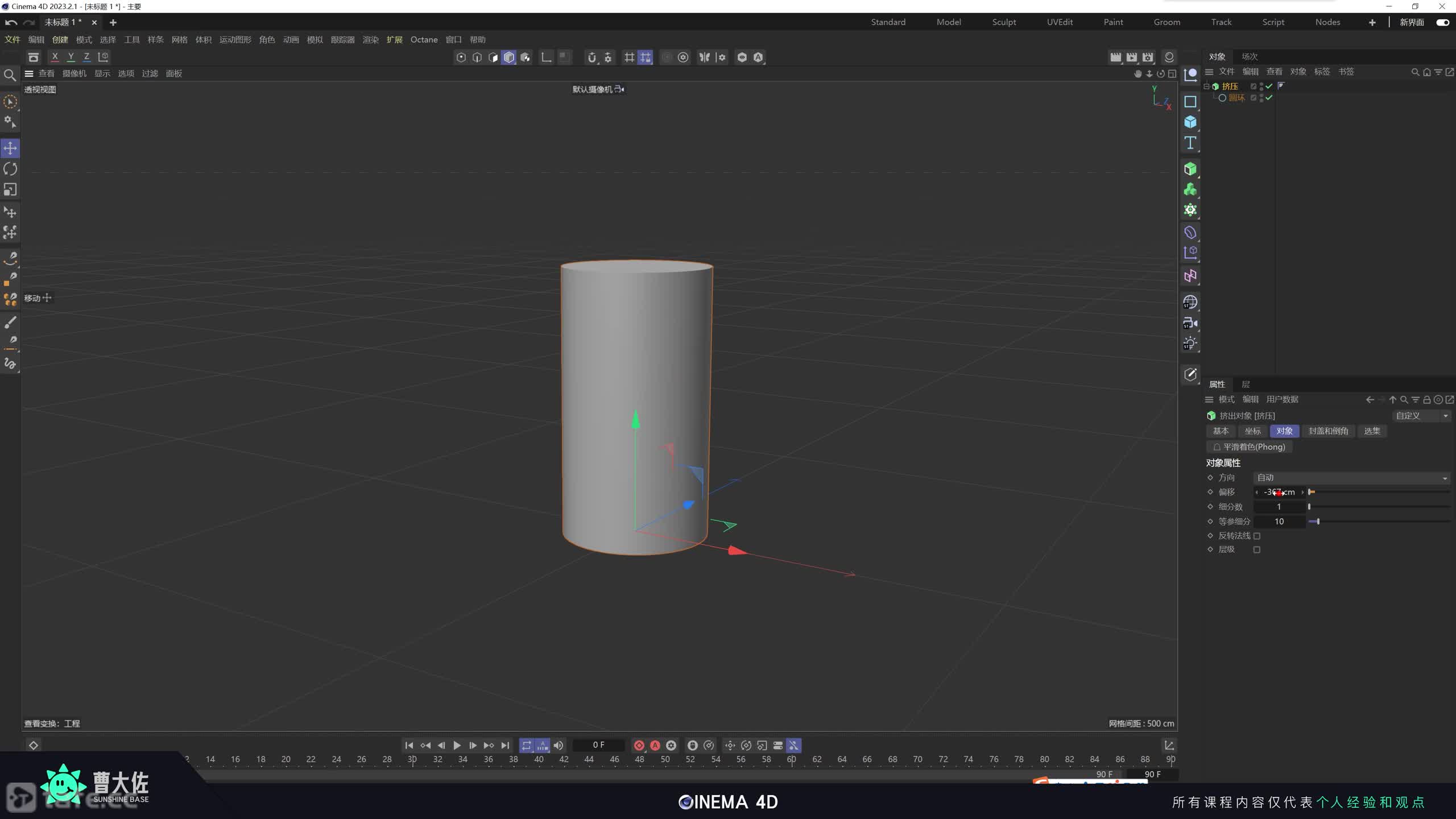This screenshot has height=819, width=1456.
Task: Adjust the 等参细分 slider
Action: (1318, 522)
